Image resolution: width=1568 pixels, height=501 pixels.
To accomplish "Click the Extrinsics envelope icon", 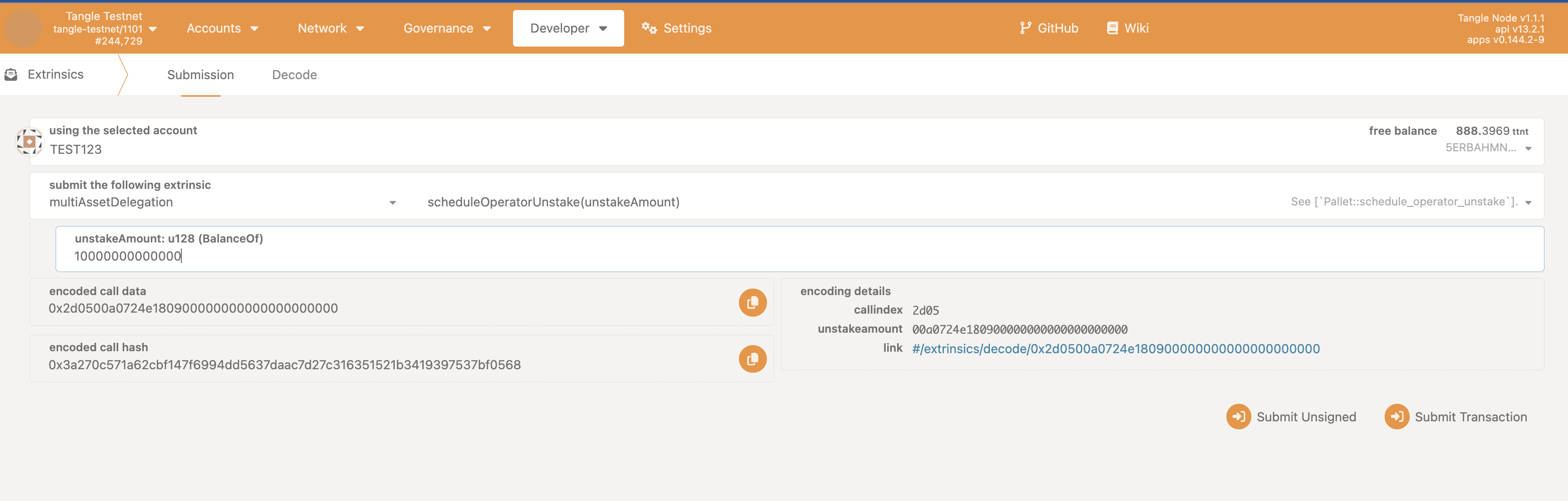I will point(11,74).
